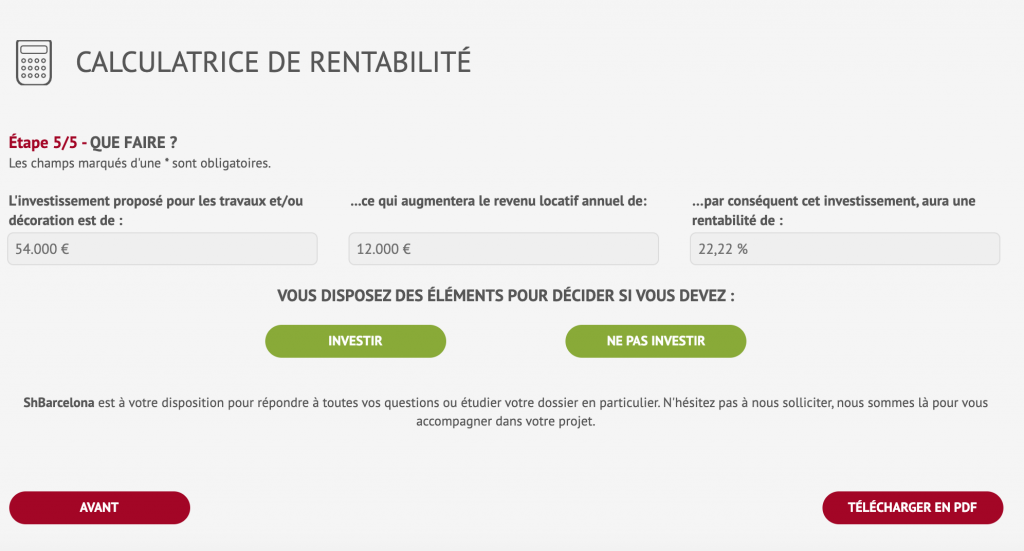Click the calculator icon beside the title

[x=35, y=63]
